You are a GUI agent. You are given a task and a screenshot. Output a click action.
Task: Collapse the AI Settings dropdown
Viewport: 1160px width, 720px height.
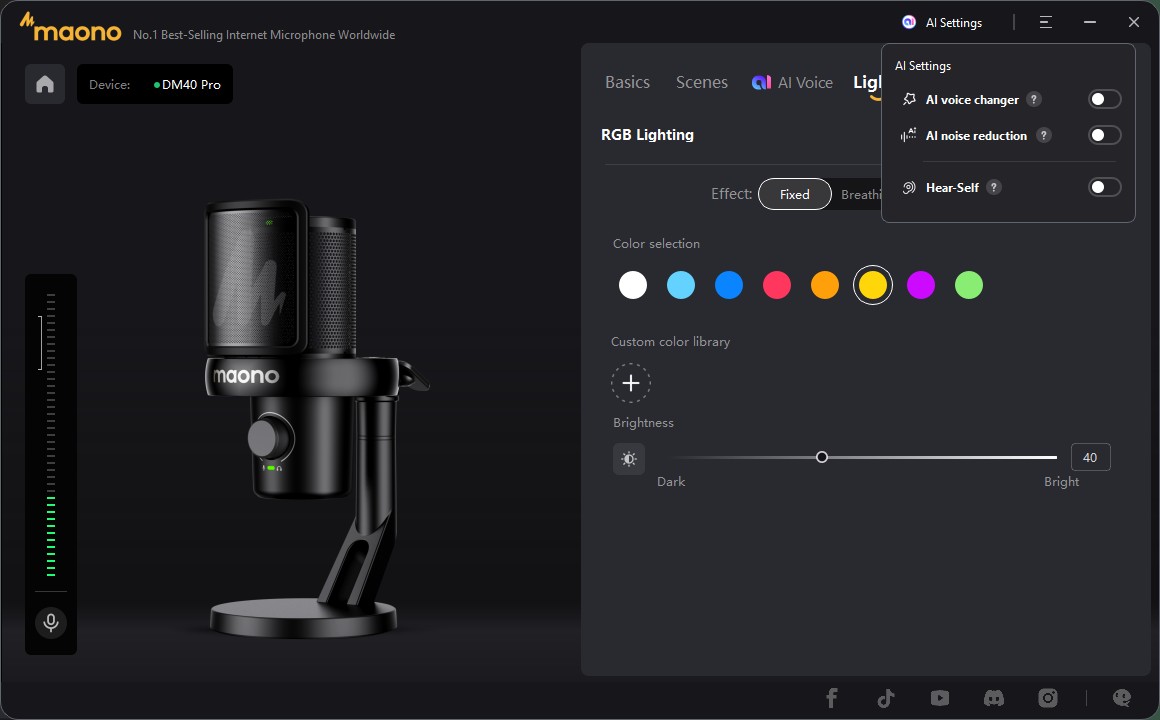pyautogui.click(x=943, y=22)
